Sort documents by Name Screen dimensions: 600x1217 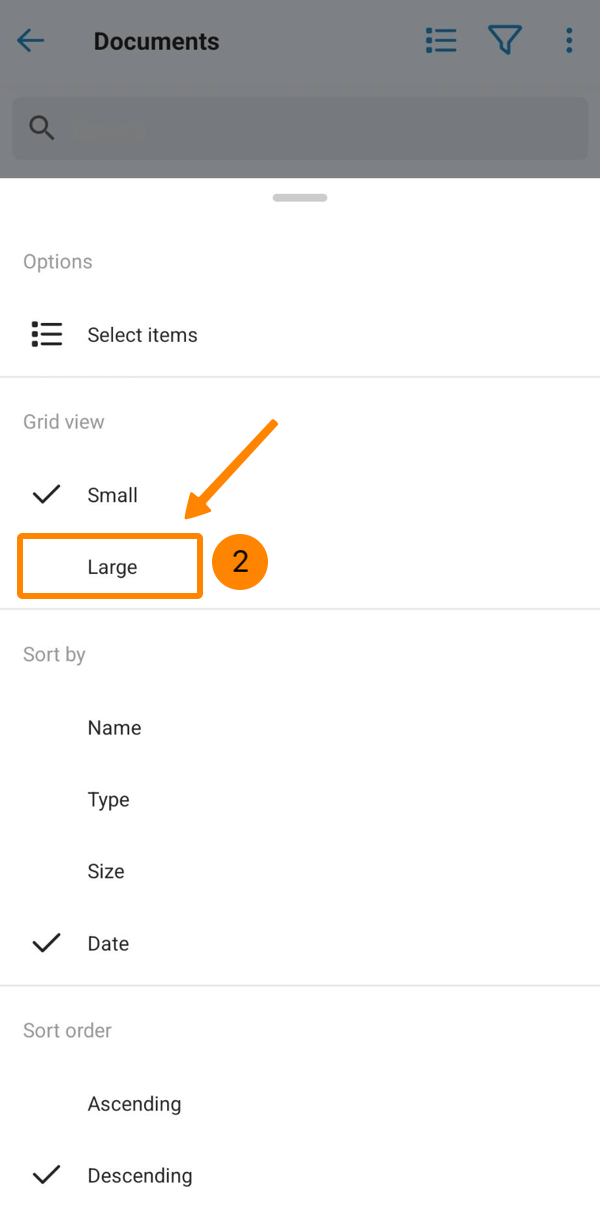pos(114,728)
